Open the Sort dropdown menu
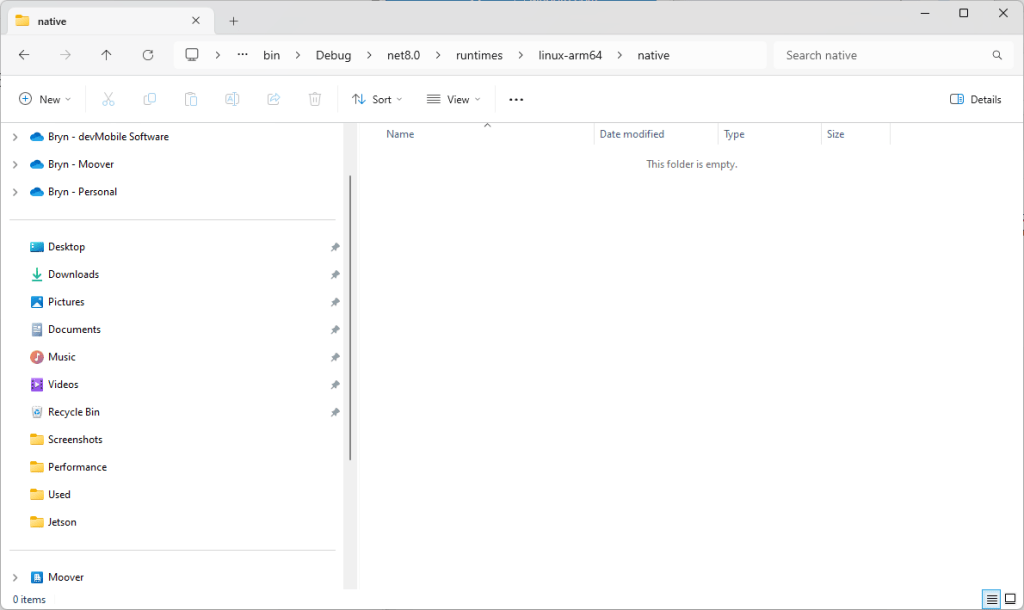 (x=377, y=99)
